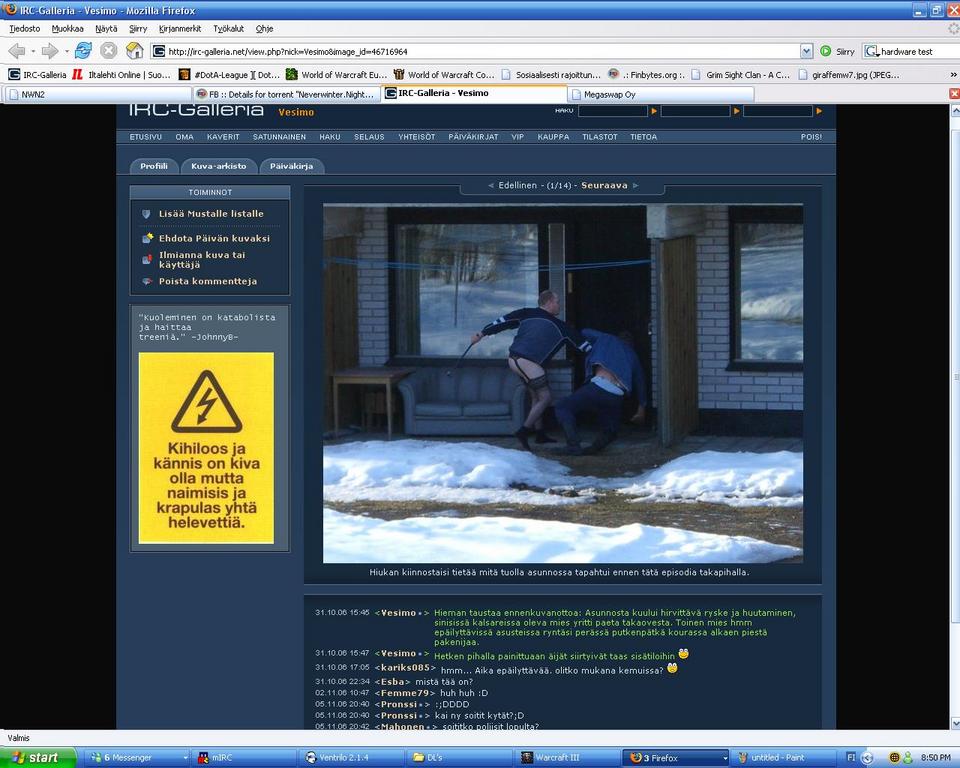Open the IRC-Galleria bookmark

(x=37, y=75)
